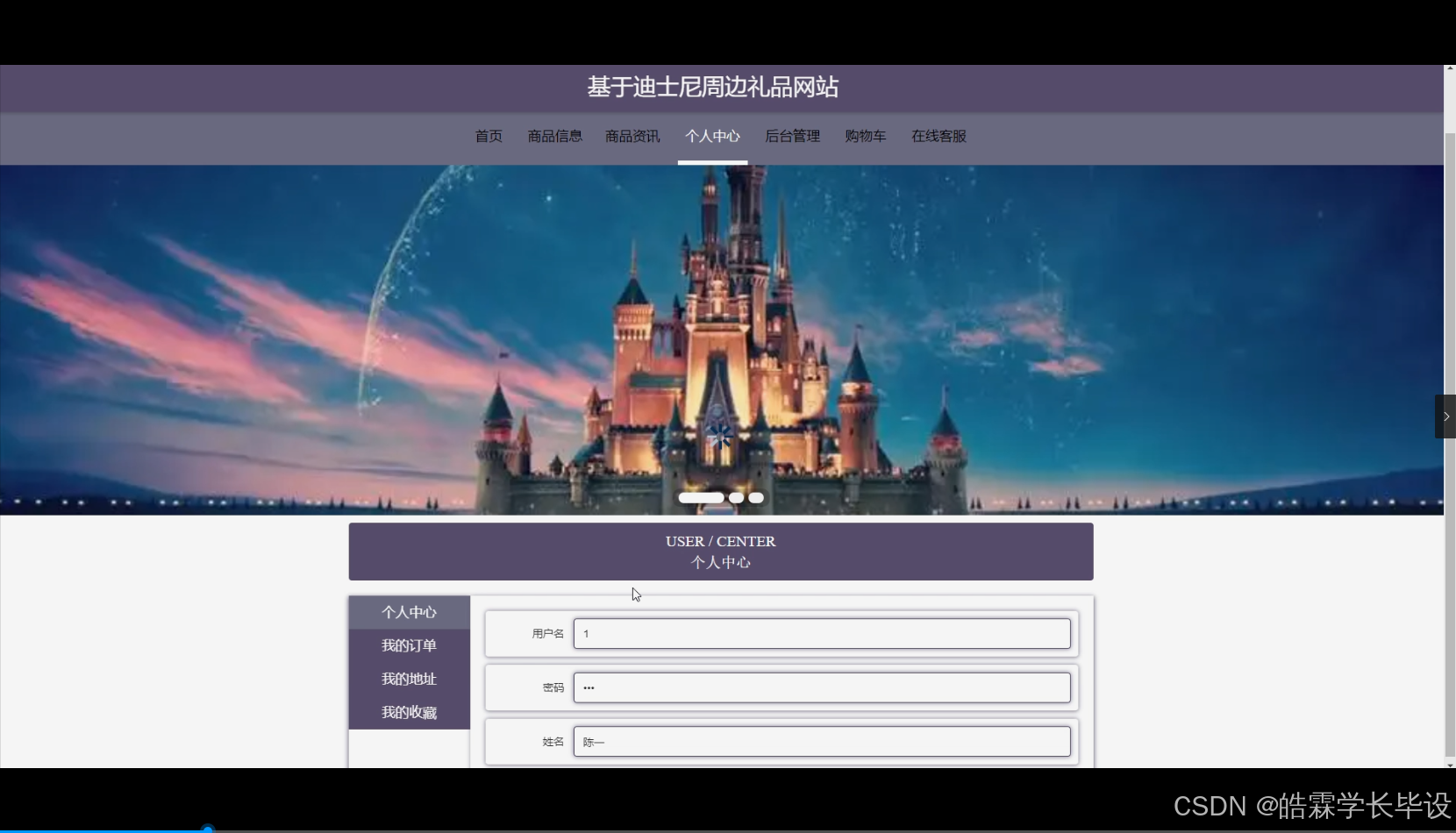Open the 在线客服 navigation item
The image size is (1456, 833).
(x=939, y=136)
